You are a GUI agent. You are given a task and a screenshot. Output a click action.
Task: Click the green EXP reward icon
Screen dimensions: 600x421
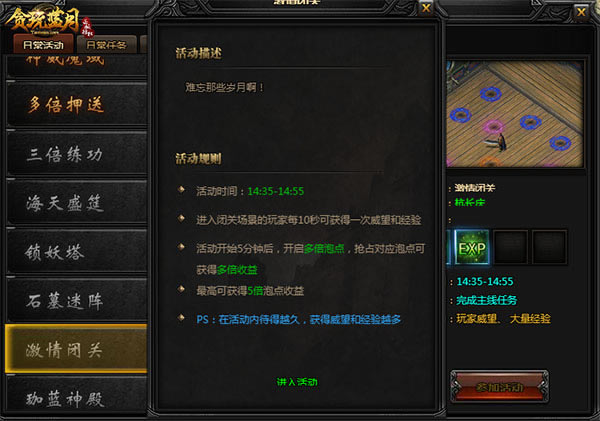pyautogui.click(x=471, y=247)
